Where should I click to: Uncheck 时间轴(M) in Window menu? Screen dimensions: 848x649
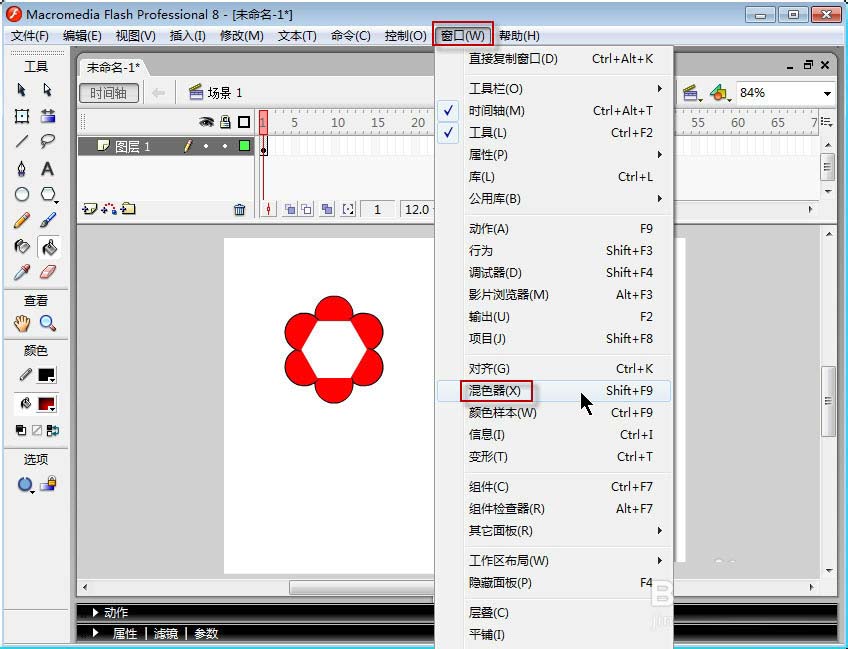pyautogui.click(x=554, y=111)
